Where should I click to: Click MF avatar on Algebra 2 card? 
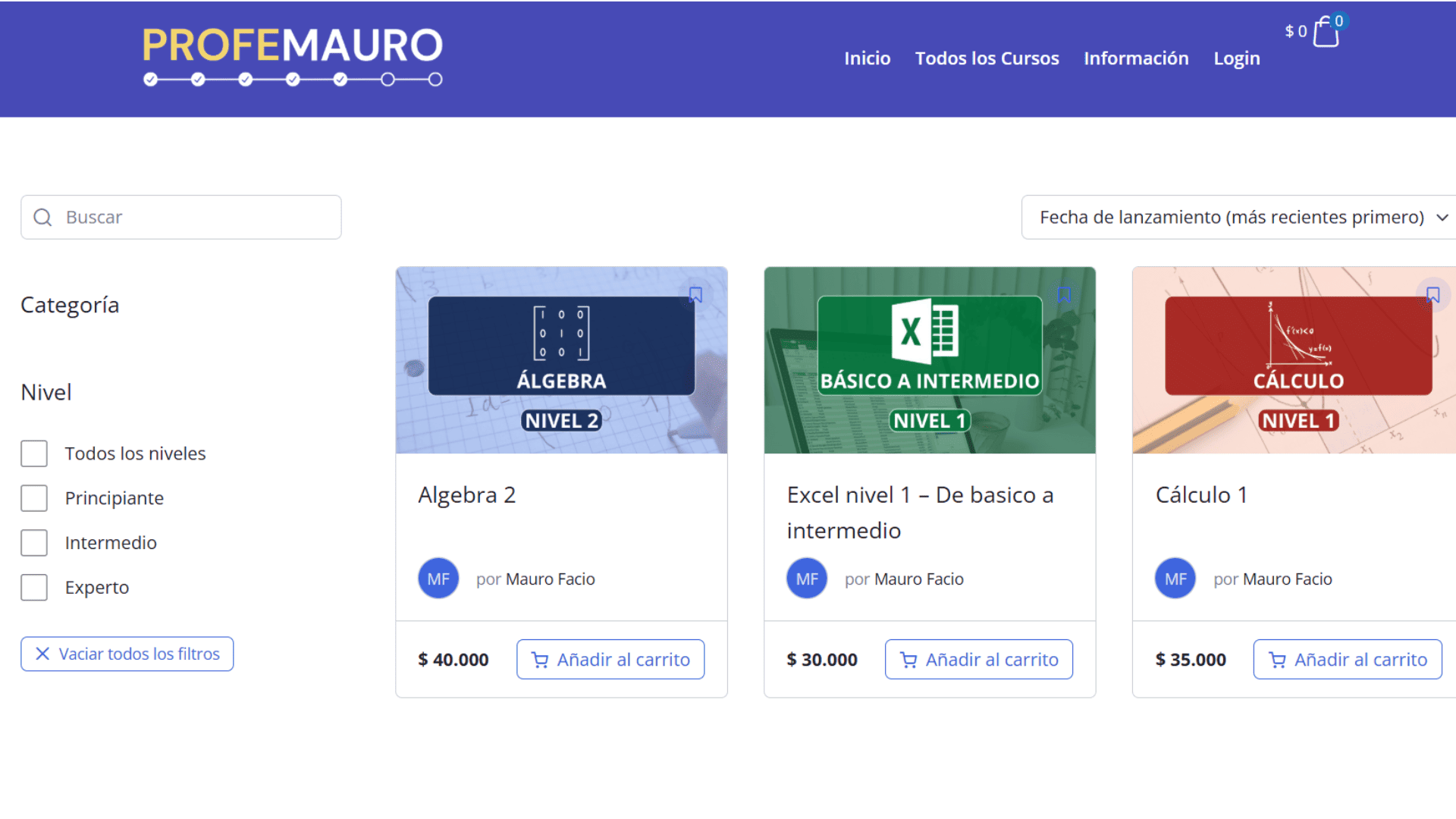[438, 579]
